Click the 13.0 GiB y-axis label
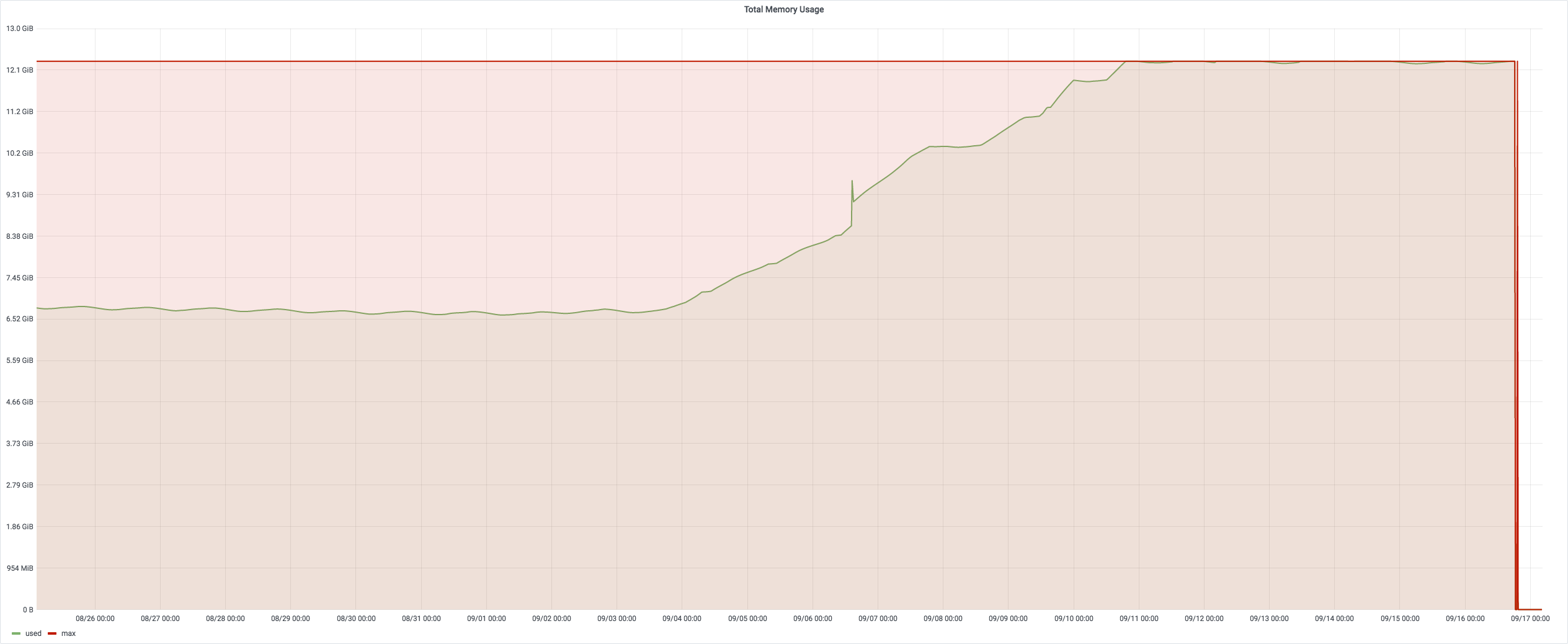Viewport: 1568px width, 644px height. pos(20,27)
